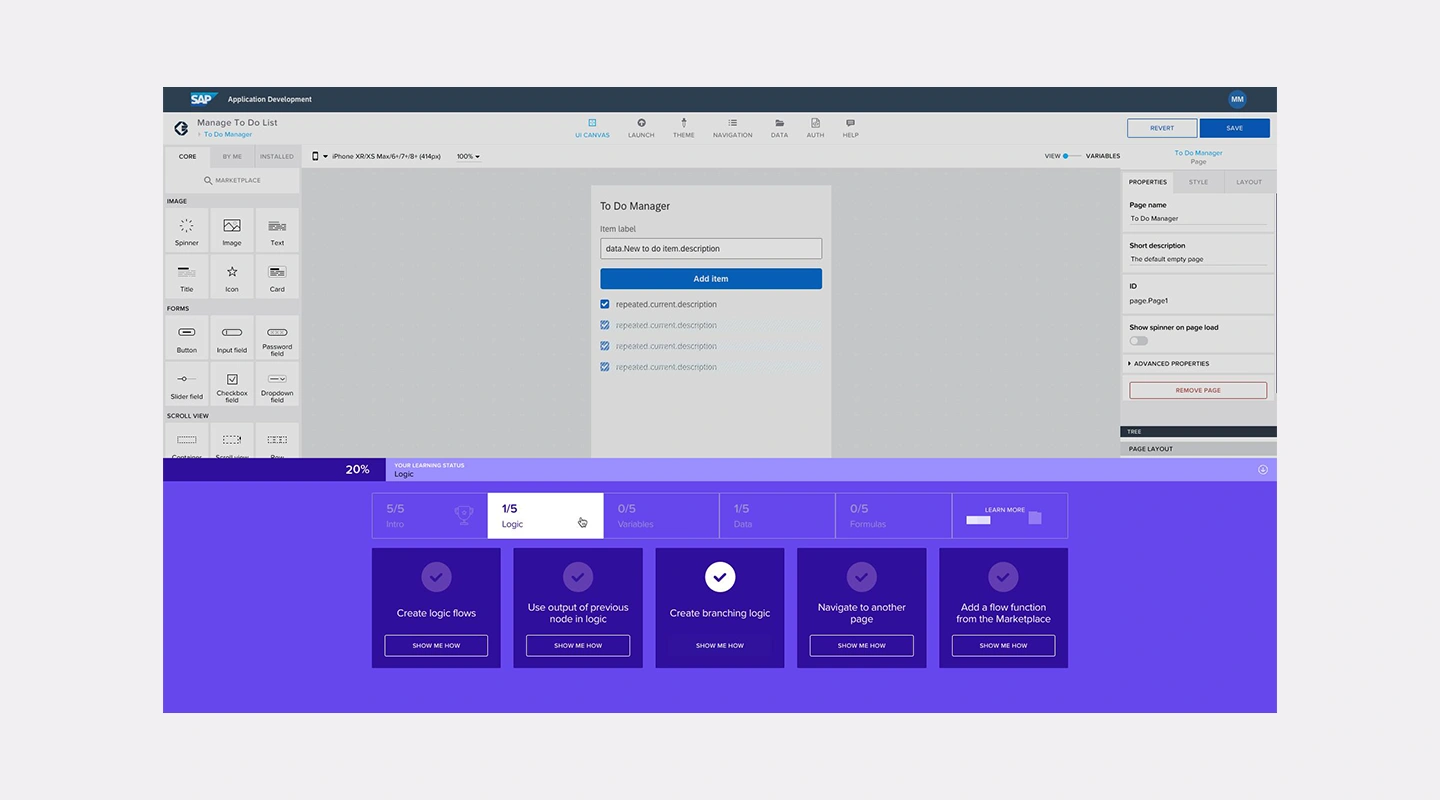Collapse the learning status panel

(x=1262, y=470)
